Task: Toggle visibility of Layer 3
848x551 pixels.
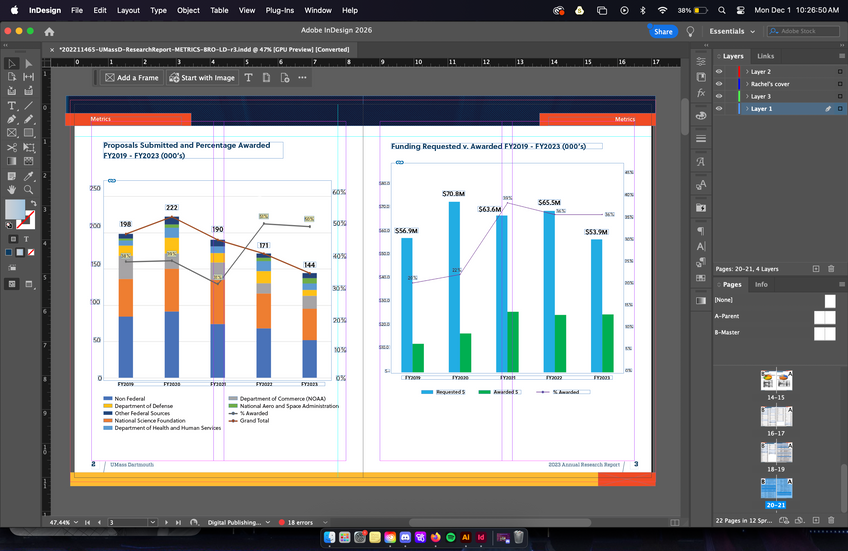Action: pos(719,96)
